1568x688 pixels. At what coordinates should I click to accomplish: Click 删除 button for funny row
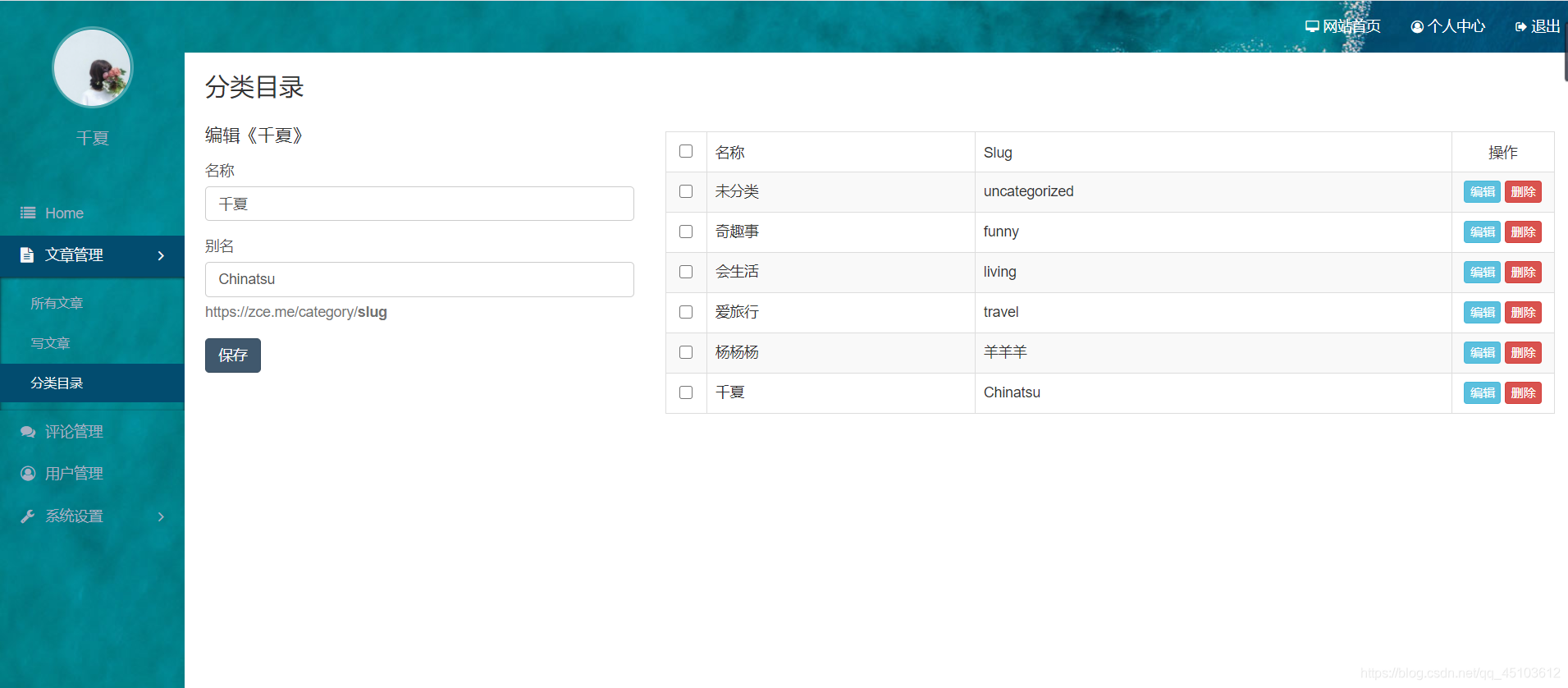point(1523,232)
